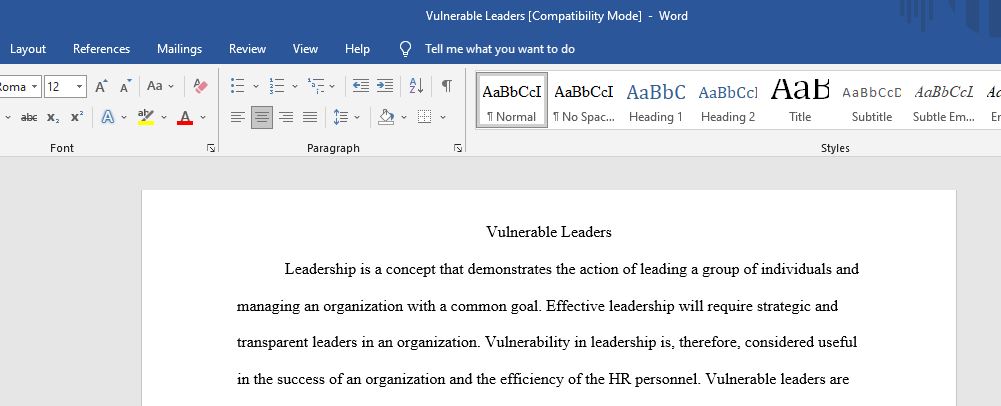Decrease paragraph indent

pyautogui.click(x=361, y=86)
